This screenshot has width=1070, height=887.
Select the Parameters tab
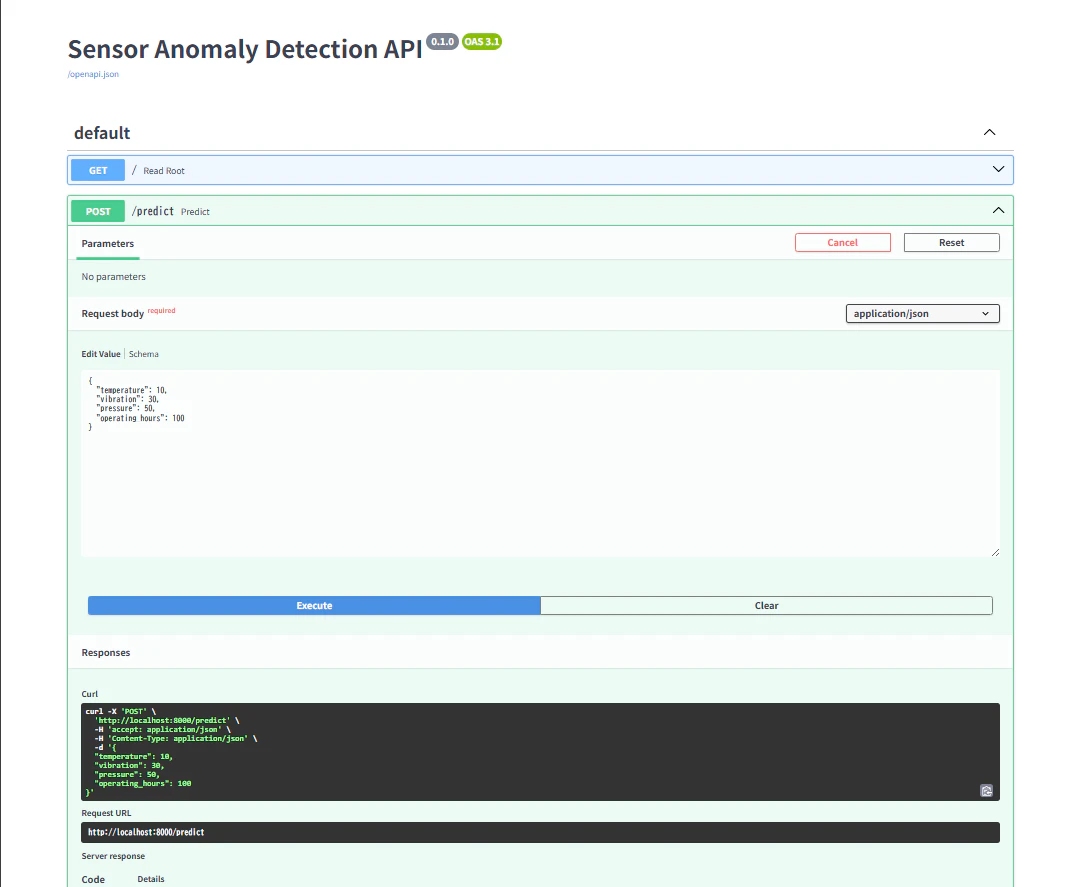[x=108, y=244]
